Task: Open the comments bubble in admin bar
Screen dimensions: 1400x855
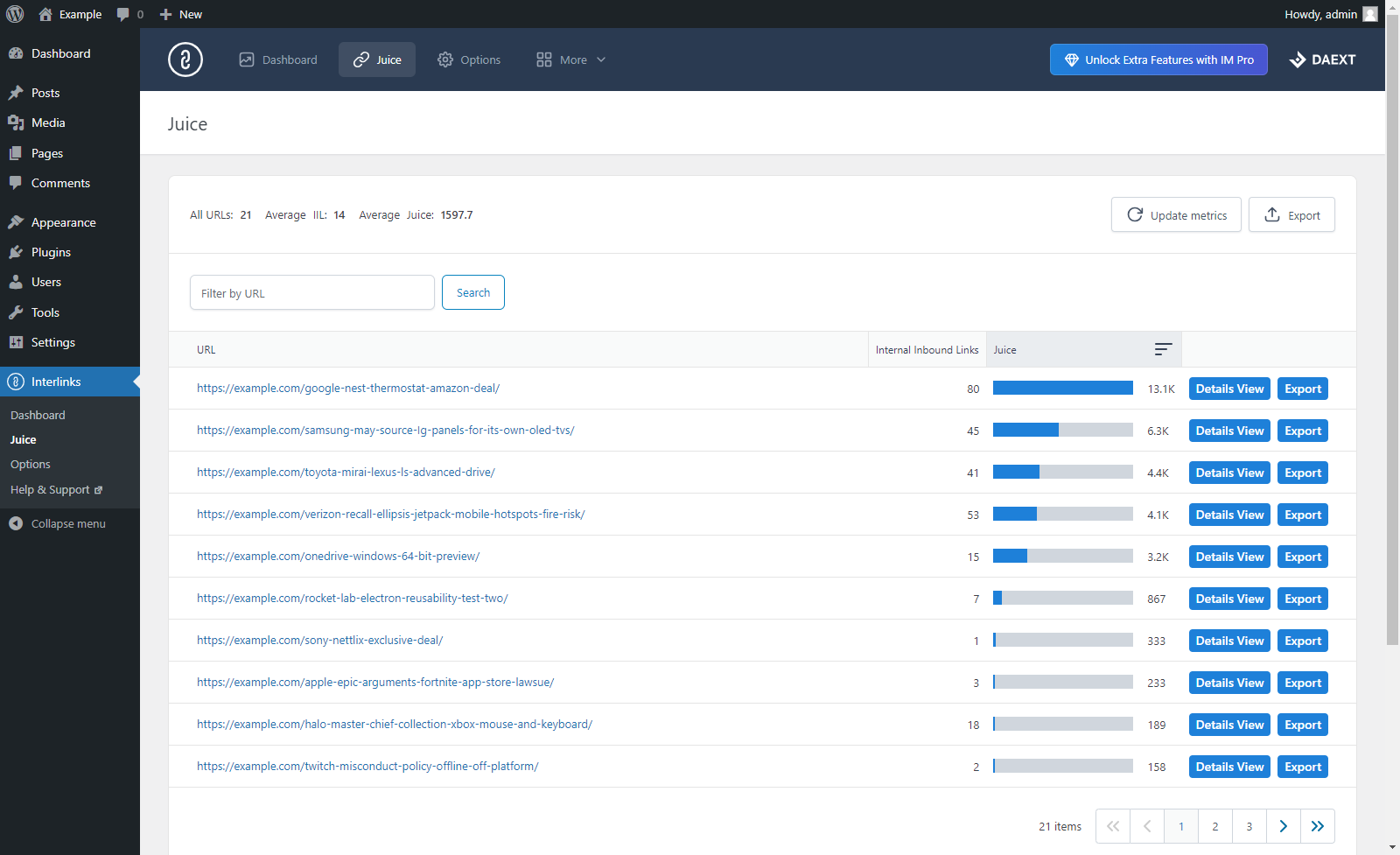Action: click(x=129, y=14)
